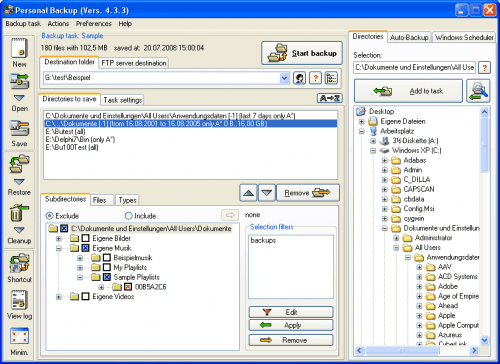Click the search folder icon beside Add to task
This screenshot has width=500, height=364.
(x=478, y=91)
